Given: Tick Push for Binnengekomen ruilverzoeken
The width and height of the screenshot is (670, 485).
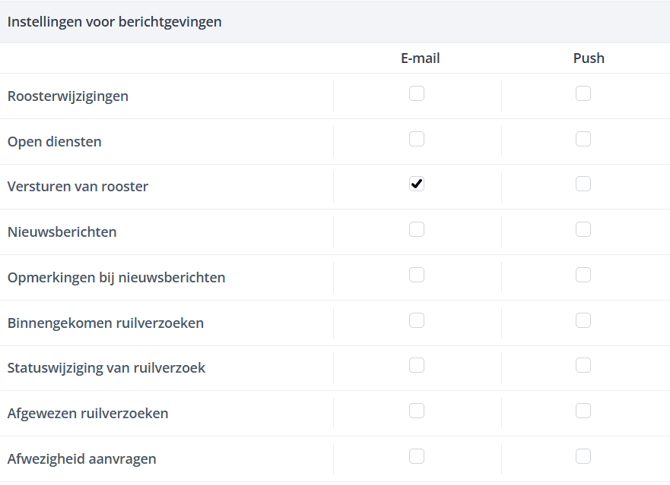Looking at the screenshot, I should [x=583, y=321].
